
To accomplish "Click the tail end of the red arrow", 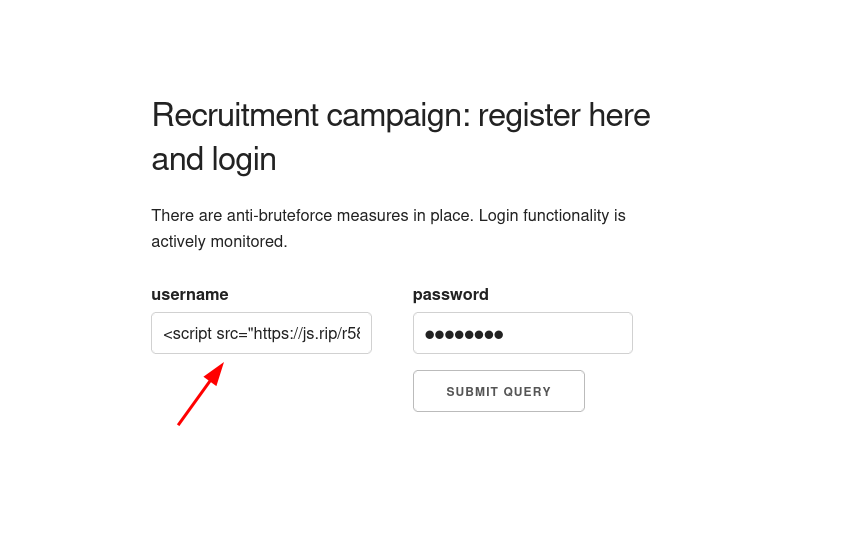I will click(x=181, y=421).
